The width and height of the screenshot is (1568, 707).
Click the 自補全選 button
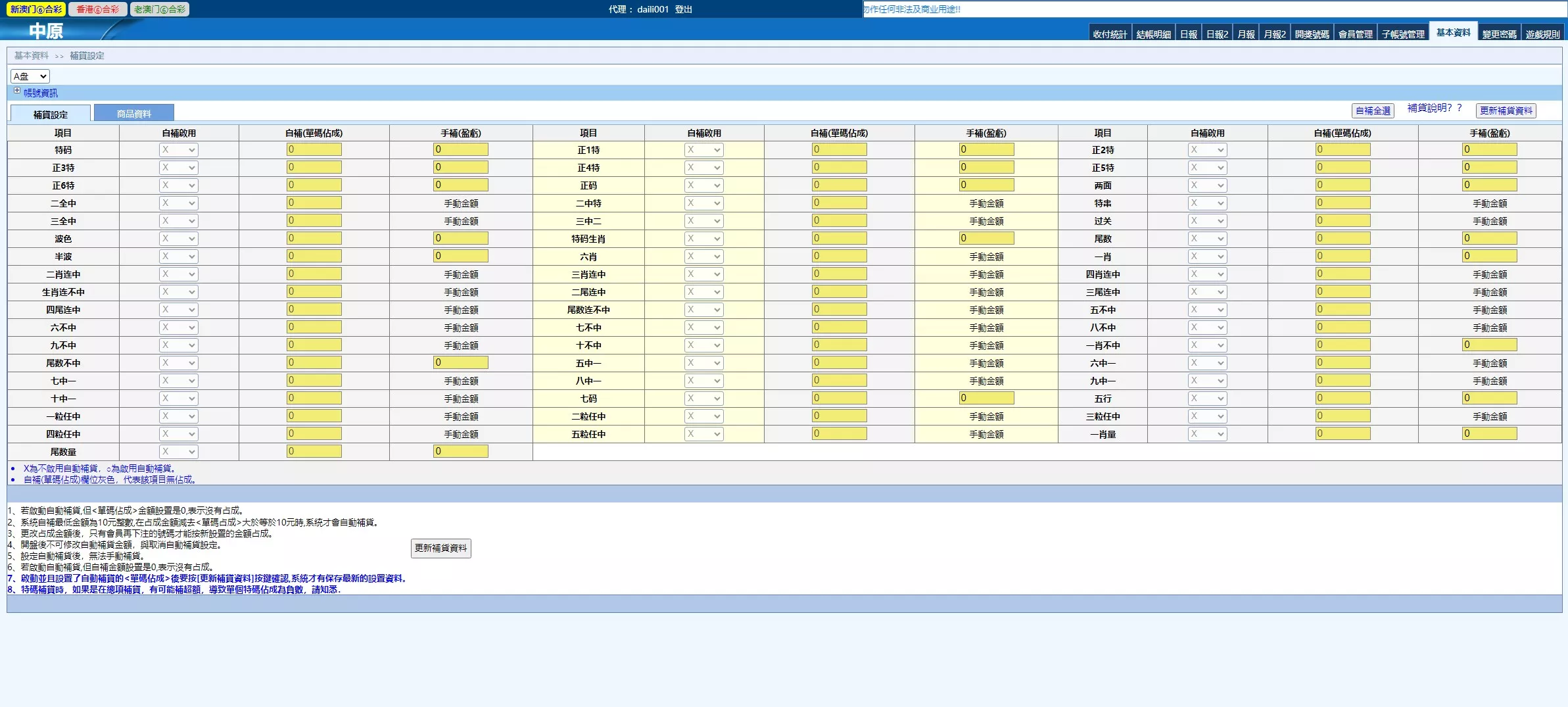pyautogui.click(x=1373, y=110)
